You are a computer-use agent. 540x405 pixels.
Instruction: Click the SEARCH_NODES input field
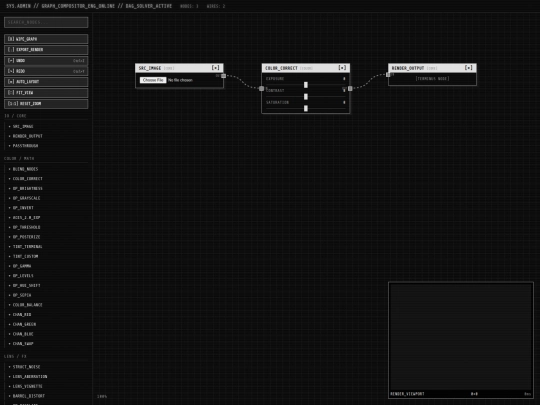(46, 22)
